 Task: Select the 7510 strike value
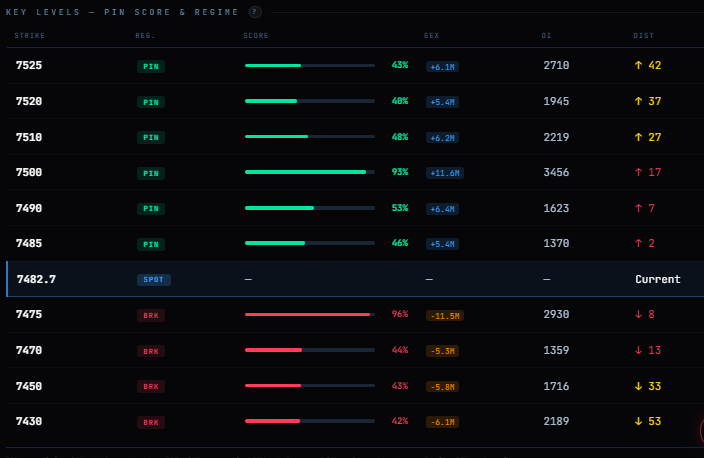tap(29, 137)
